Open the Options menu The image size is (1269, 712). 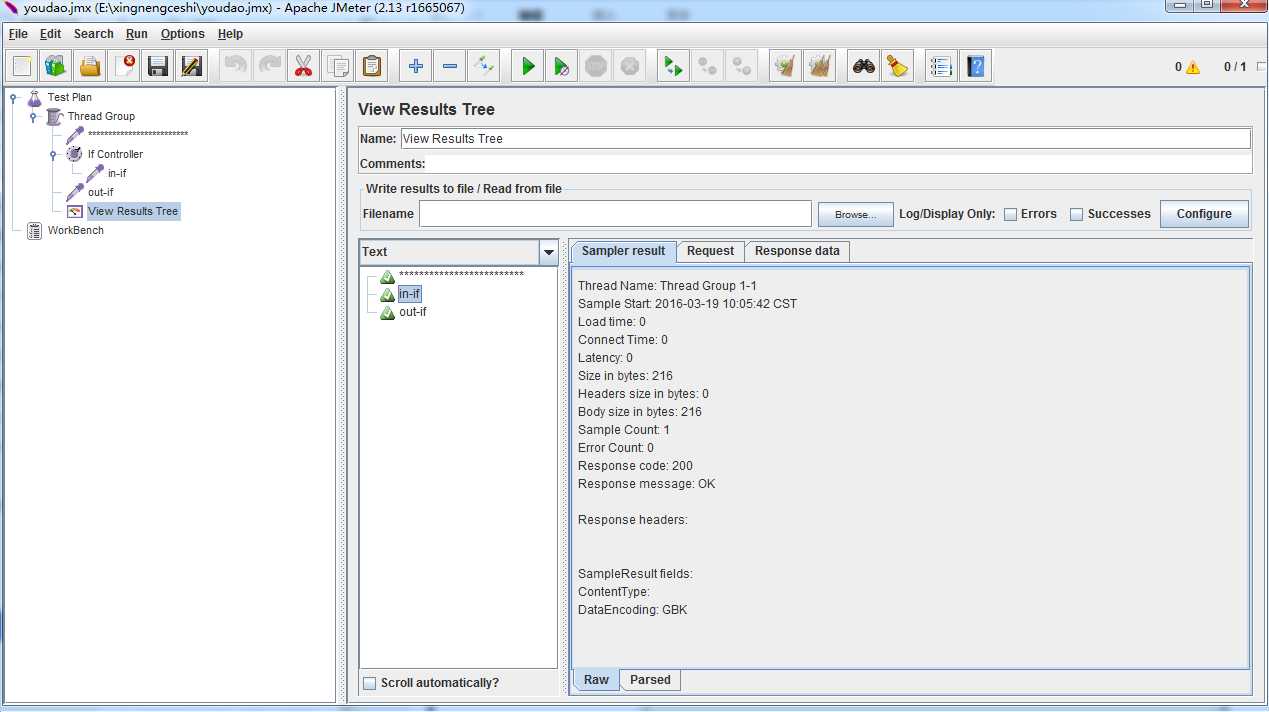coord(182,34)
